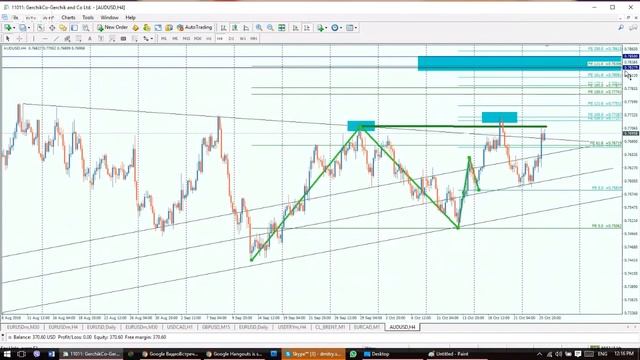The width and height of the screenshot is (640, 360).
Task: Switch timeframe to H1
Action: tap(209, 38)
